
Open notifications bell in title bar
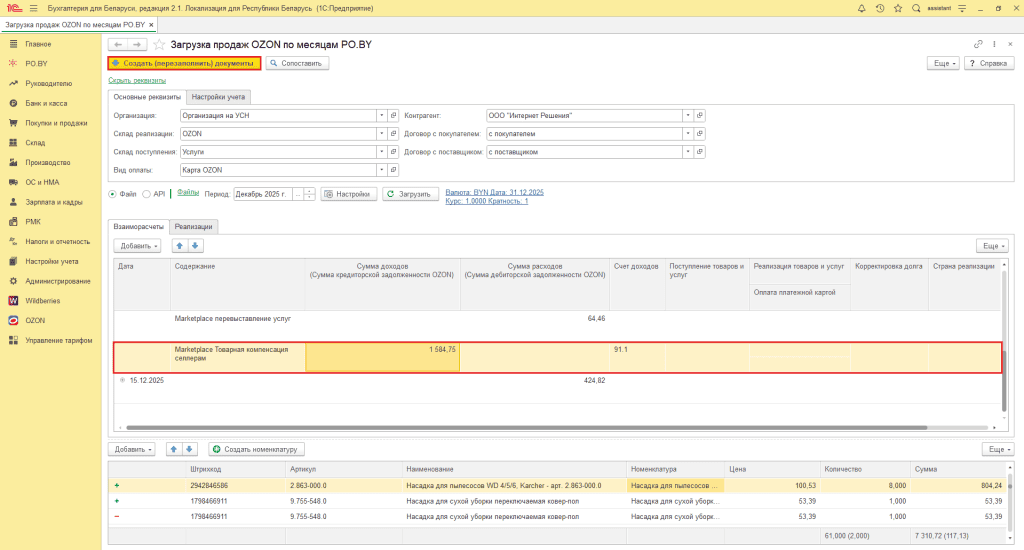[x=861, y=8]
